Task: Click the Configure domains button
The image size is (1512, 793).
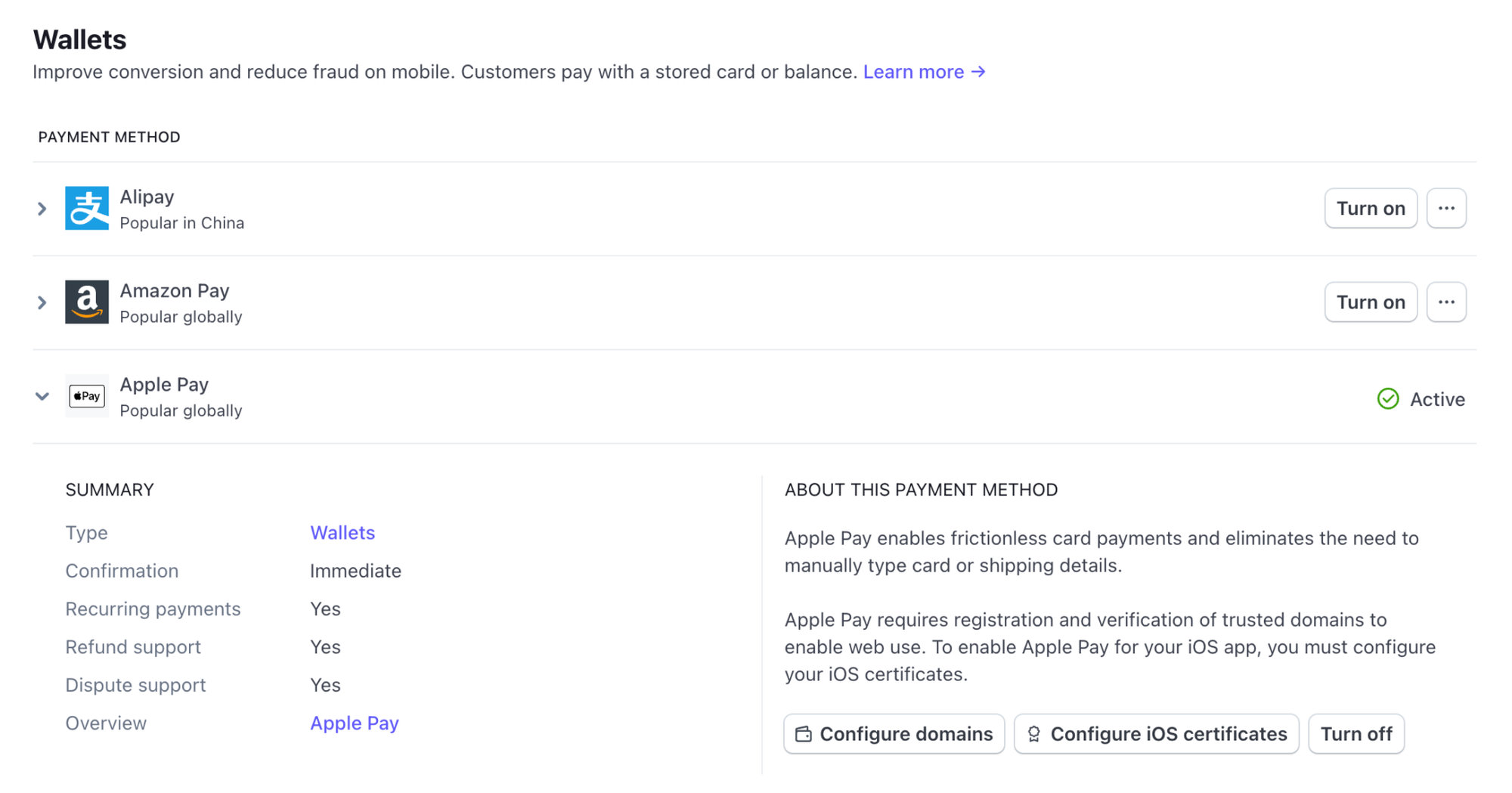Action: [x=894, y=733]
